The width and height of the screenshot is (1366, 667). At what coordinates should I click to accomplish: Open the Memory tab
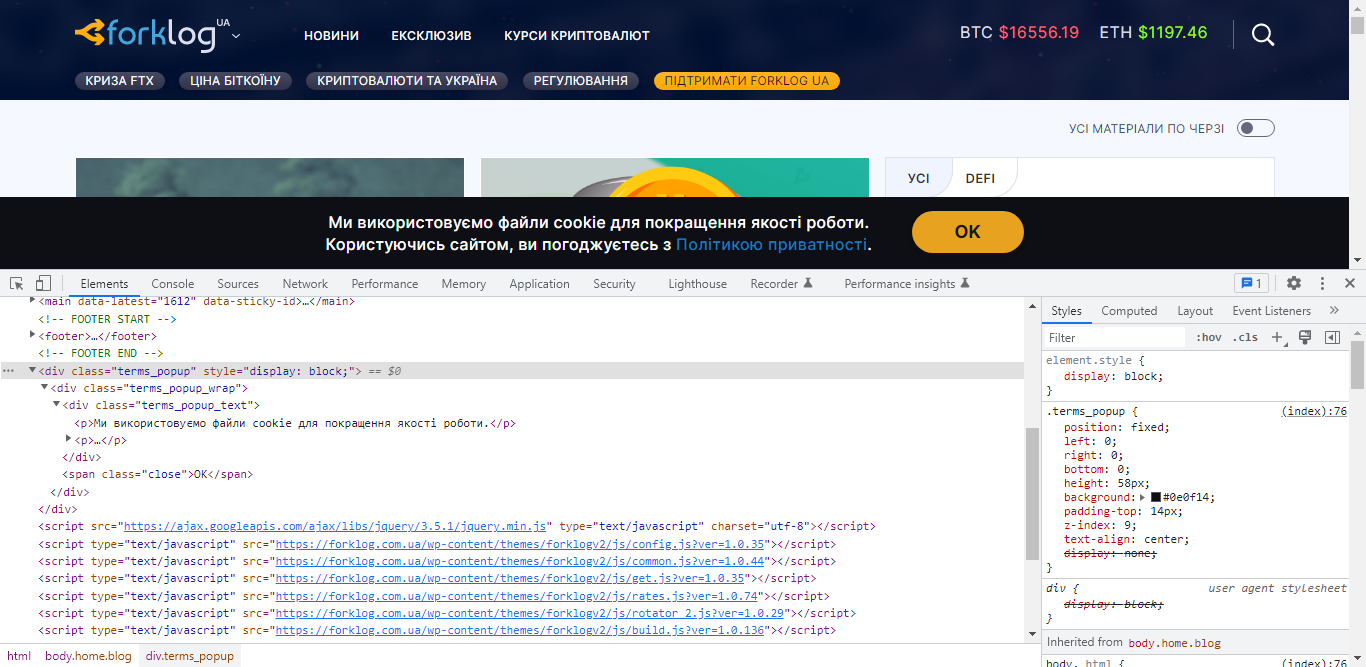[464, 284]
